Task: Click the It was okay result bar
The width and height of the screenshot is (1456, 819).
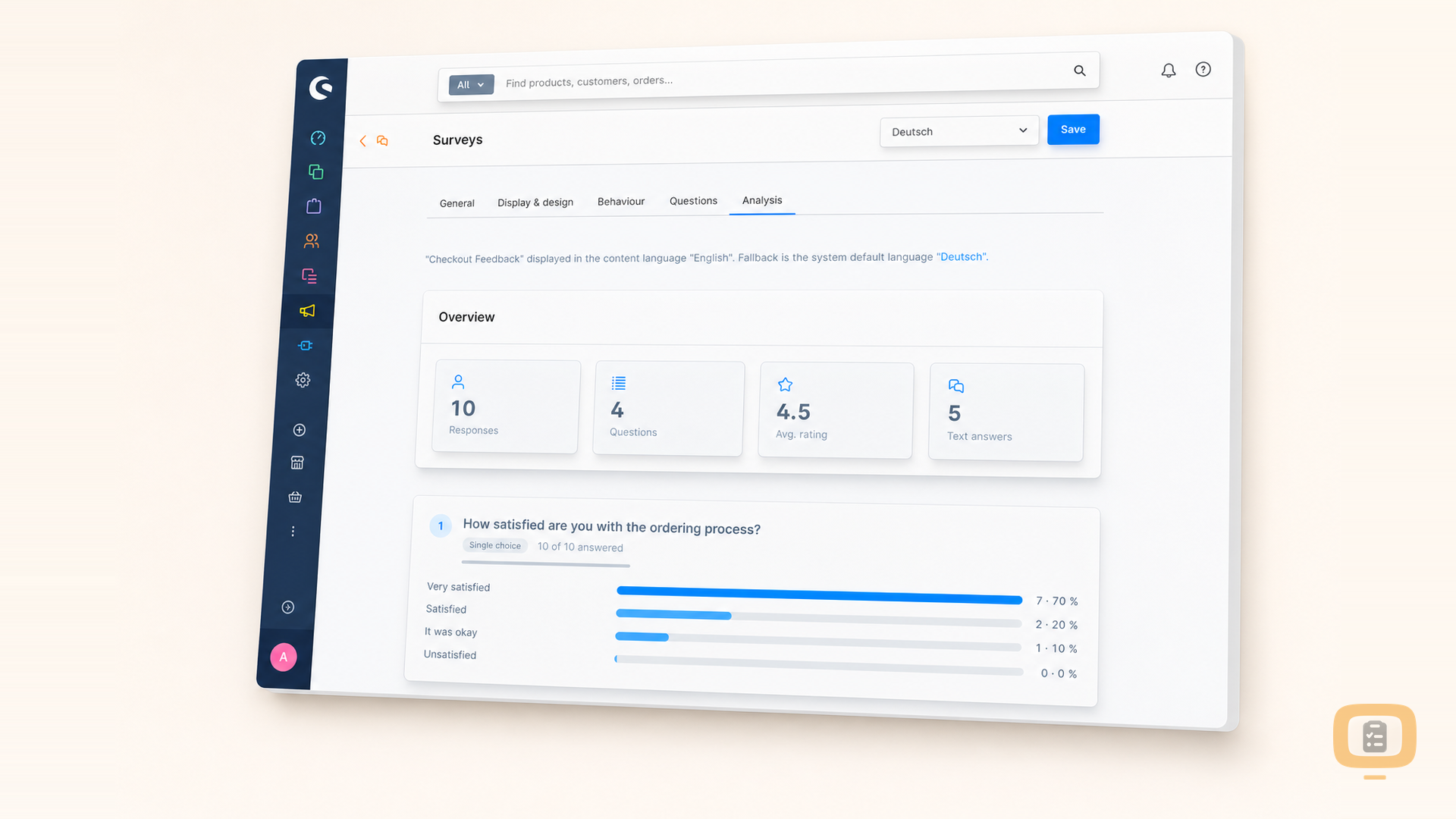Action: 818,642
